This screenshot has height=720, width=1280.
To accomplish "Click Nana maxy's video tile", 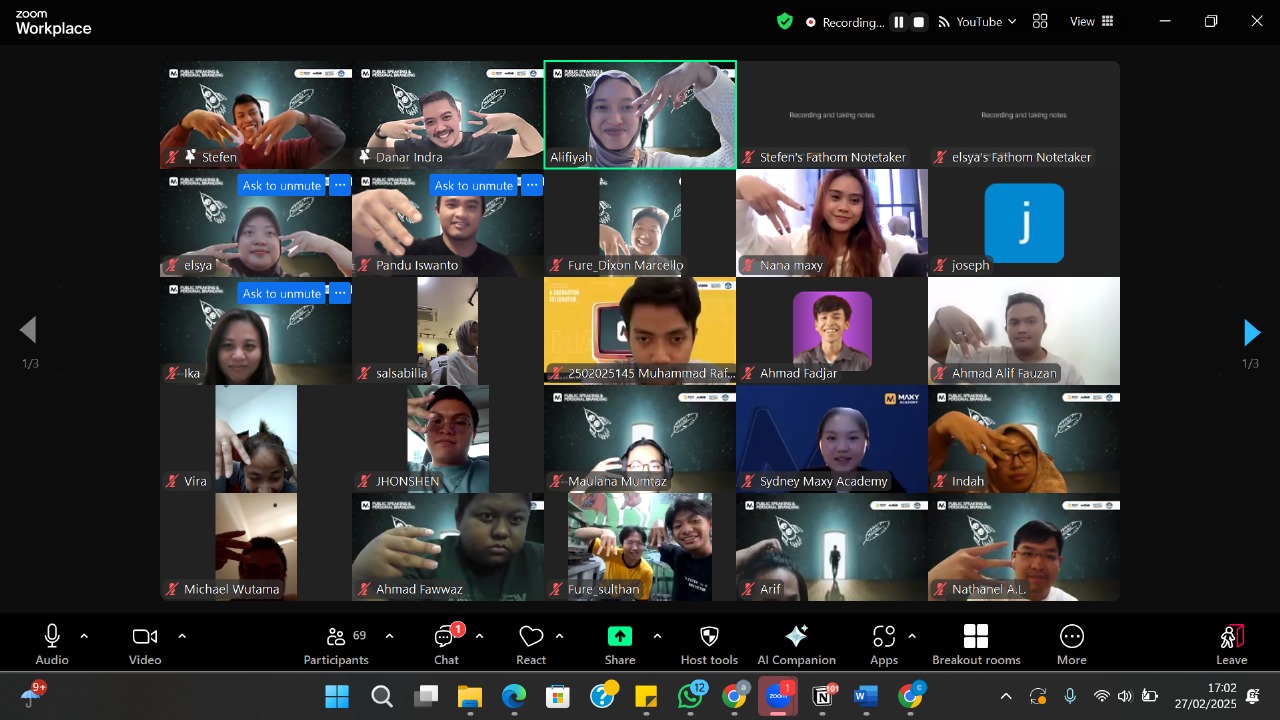I will (x=832, y=223).
